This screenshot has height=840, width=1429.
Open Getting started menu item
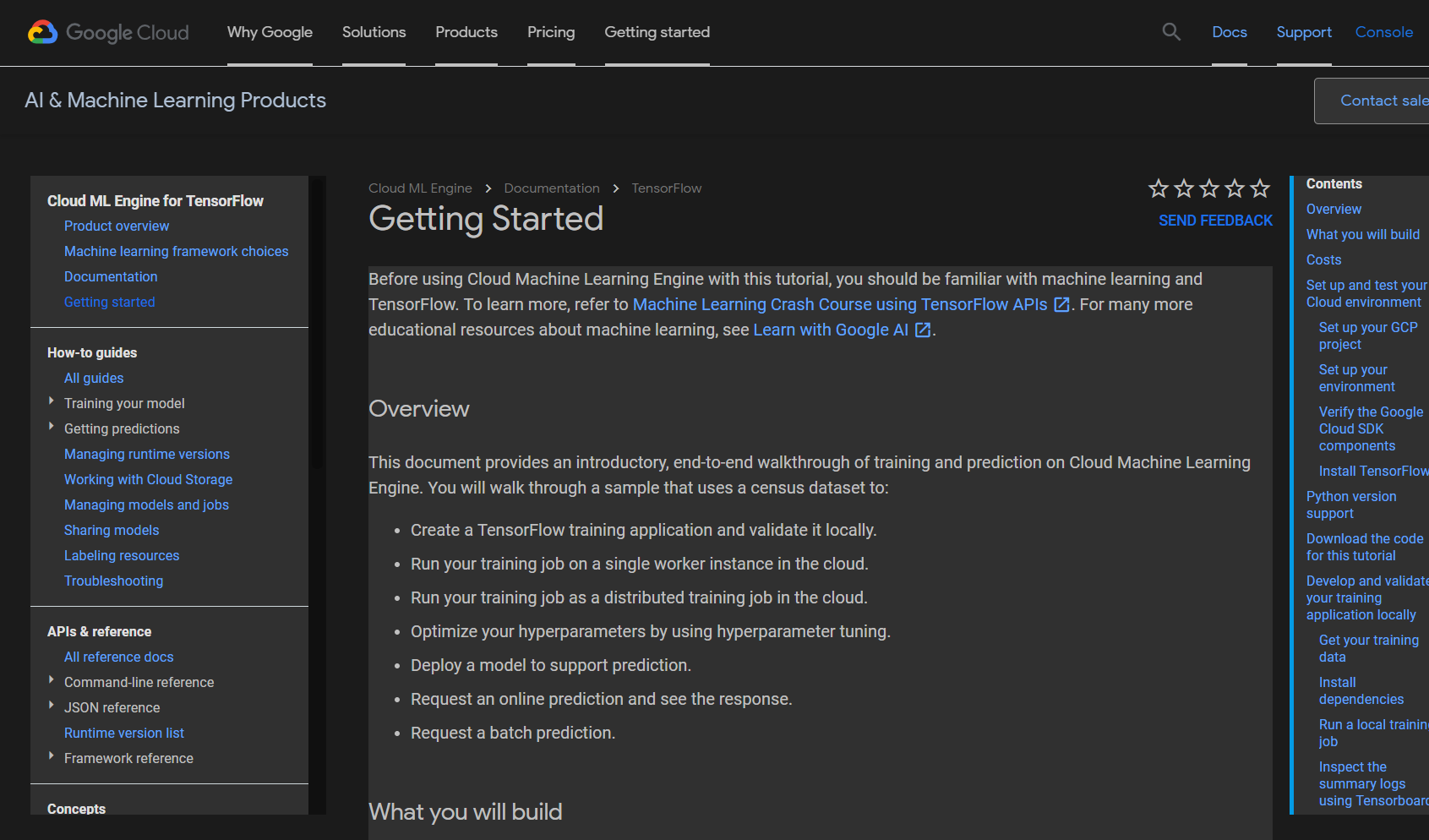(657, 32)
